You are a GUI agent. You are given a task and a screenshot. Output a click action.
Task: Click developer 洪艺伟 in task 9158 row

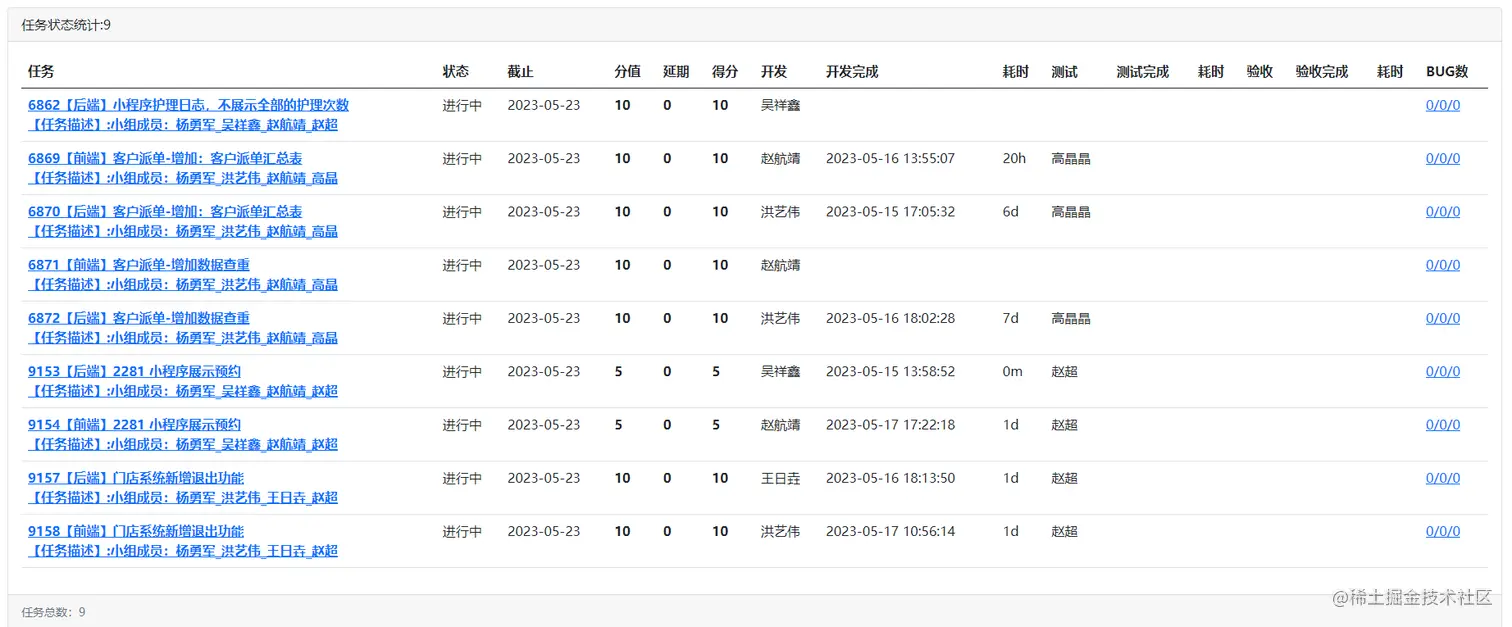(781, 531)
